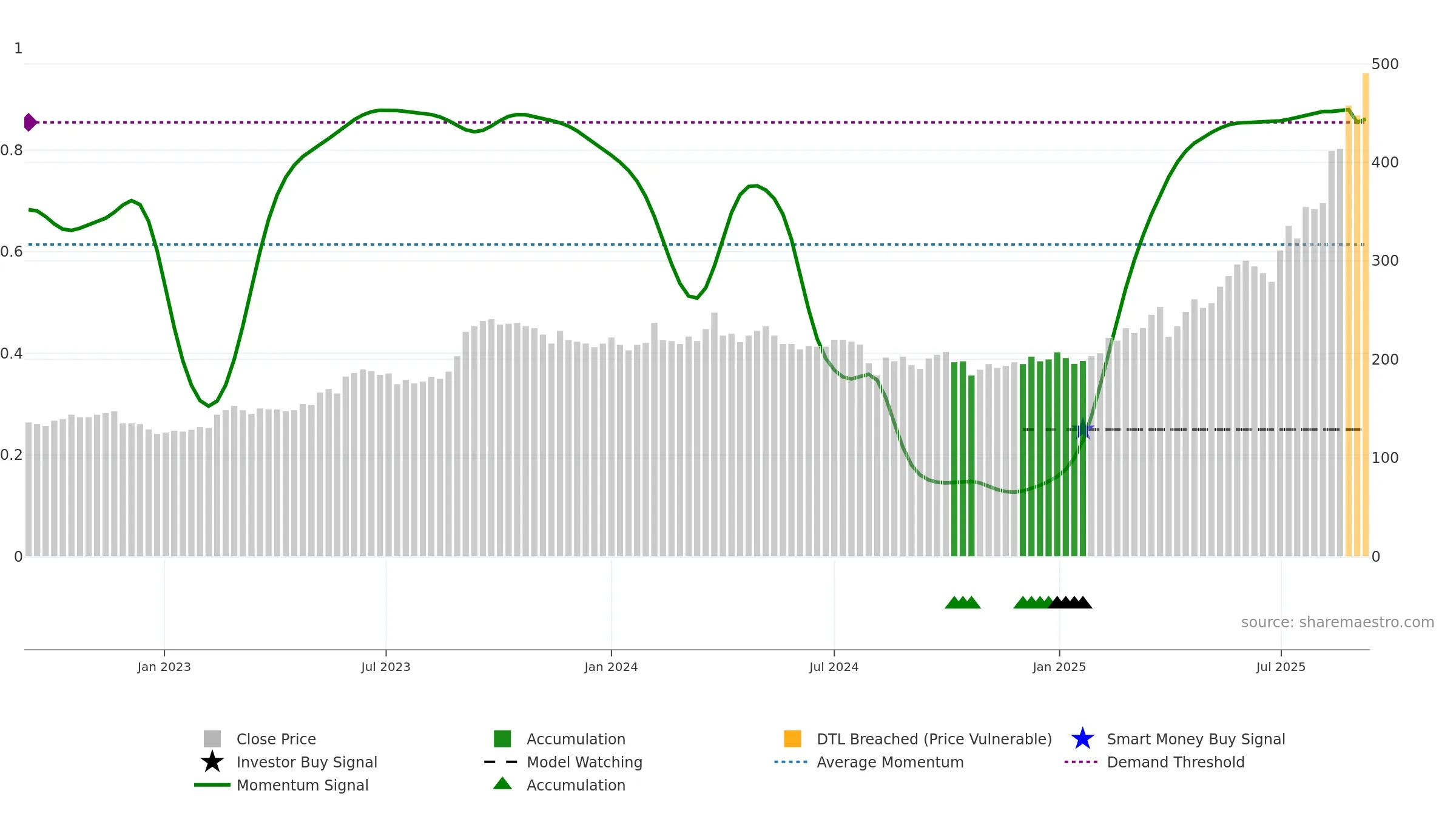Click the green Accumulation triangle legend icon
The image size is (1456, 819).
coord(502,783)
